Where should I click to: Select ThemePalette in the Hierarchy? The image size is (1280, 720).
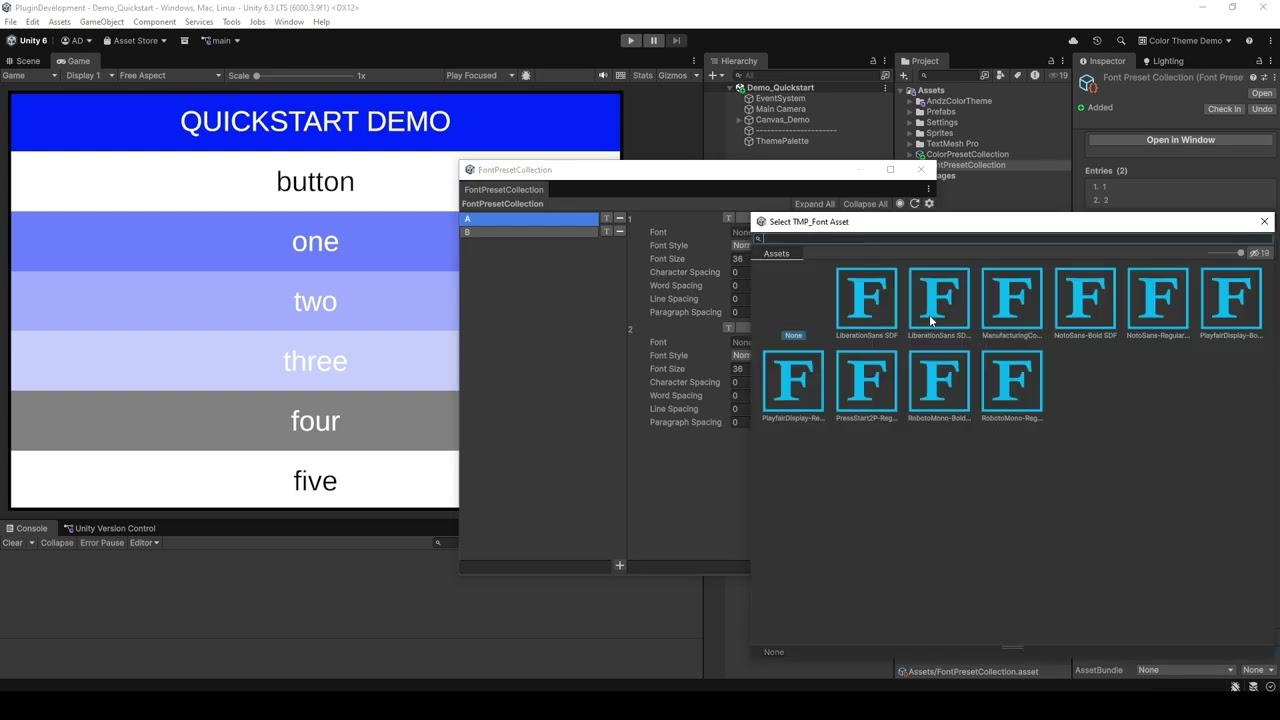click(x=782, y=141)
